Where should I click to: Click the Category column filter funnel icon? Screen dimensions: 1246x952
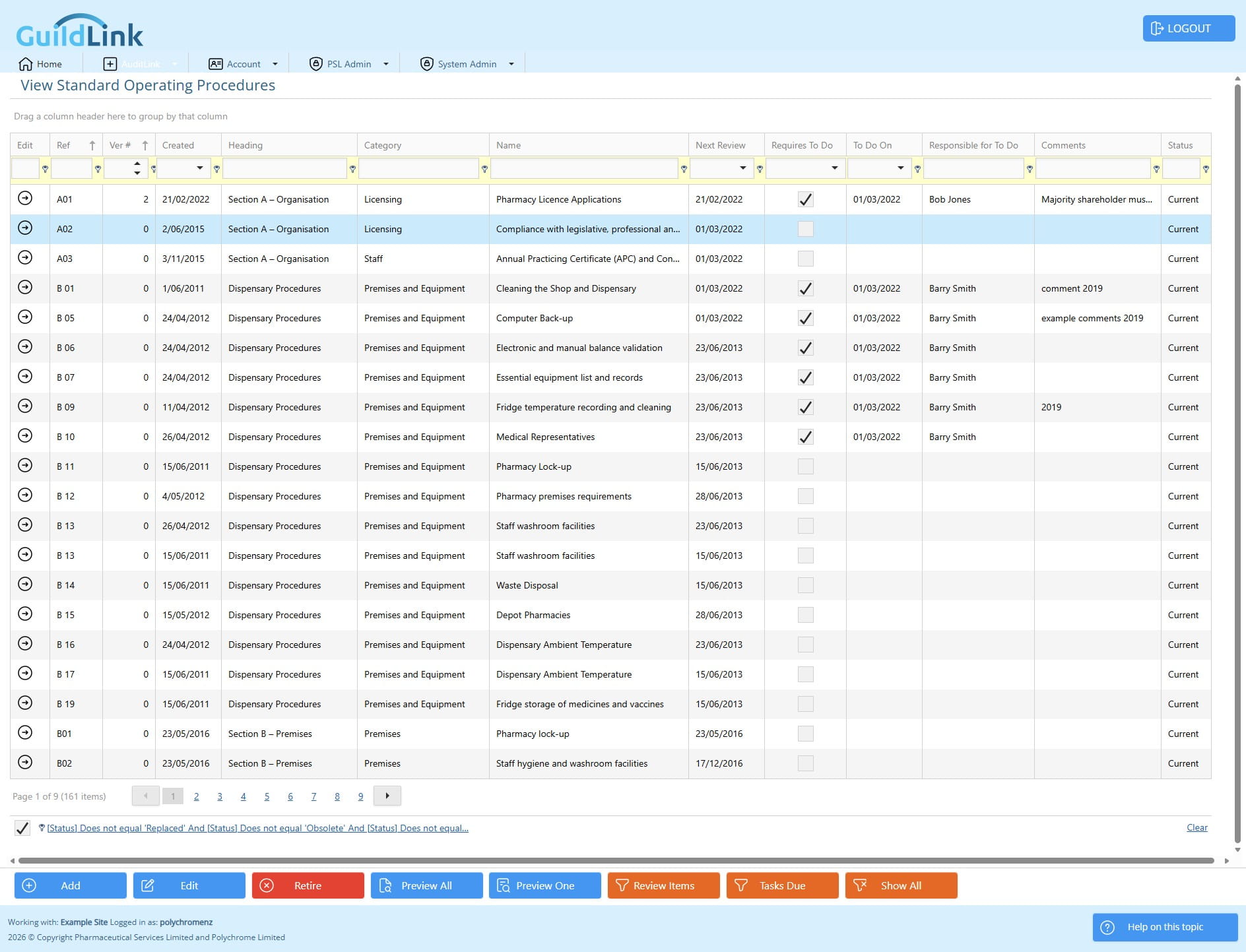484,170
